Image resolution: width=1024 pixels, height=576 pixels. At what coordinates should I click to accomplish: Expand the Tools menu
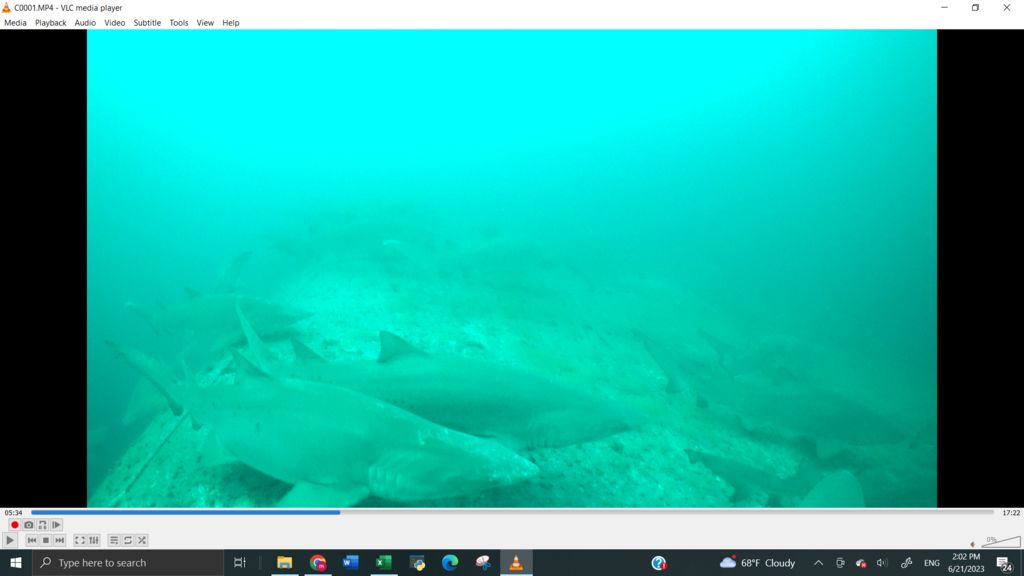tap(178, 22)
